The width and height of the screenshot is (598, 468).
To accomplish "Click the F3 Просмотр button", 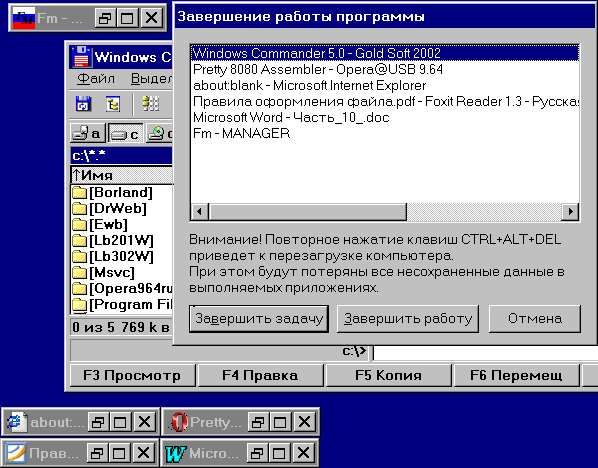I will (x=132, y=375).
